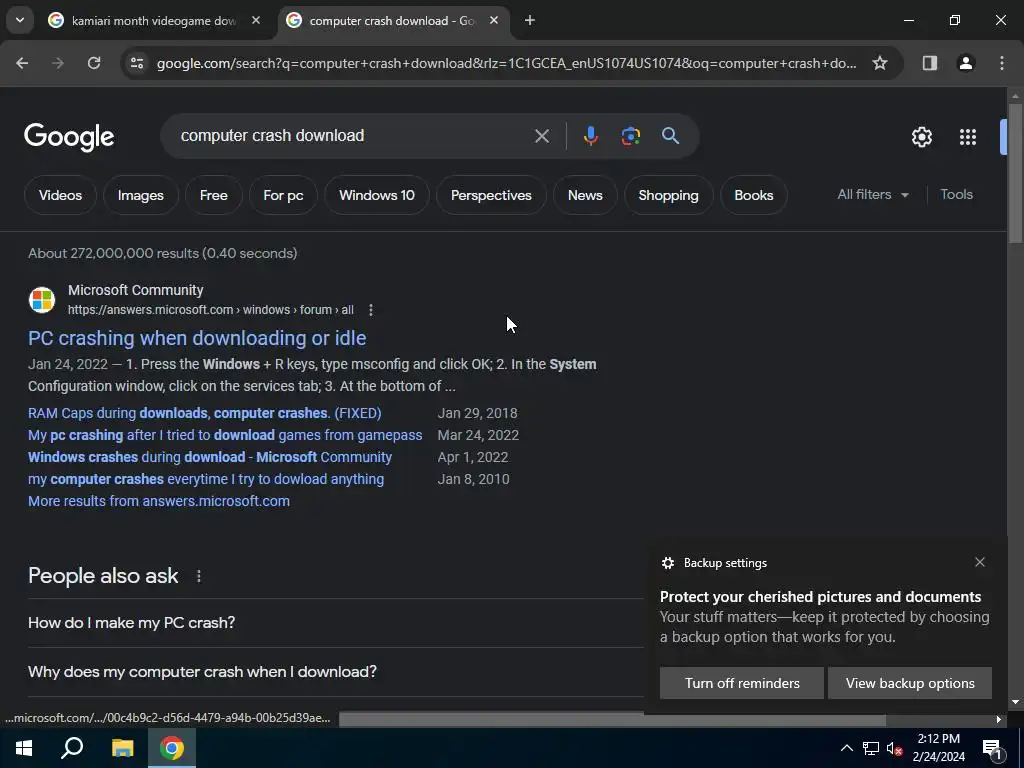
Task: Click Turn off reminders button
Action: click(x=742, y=683)
